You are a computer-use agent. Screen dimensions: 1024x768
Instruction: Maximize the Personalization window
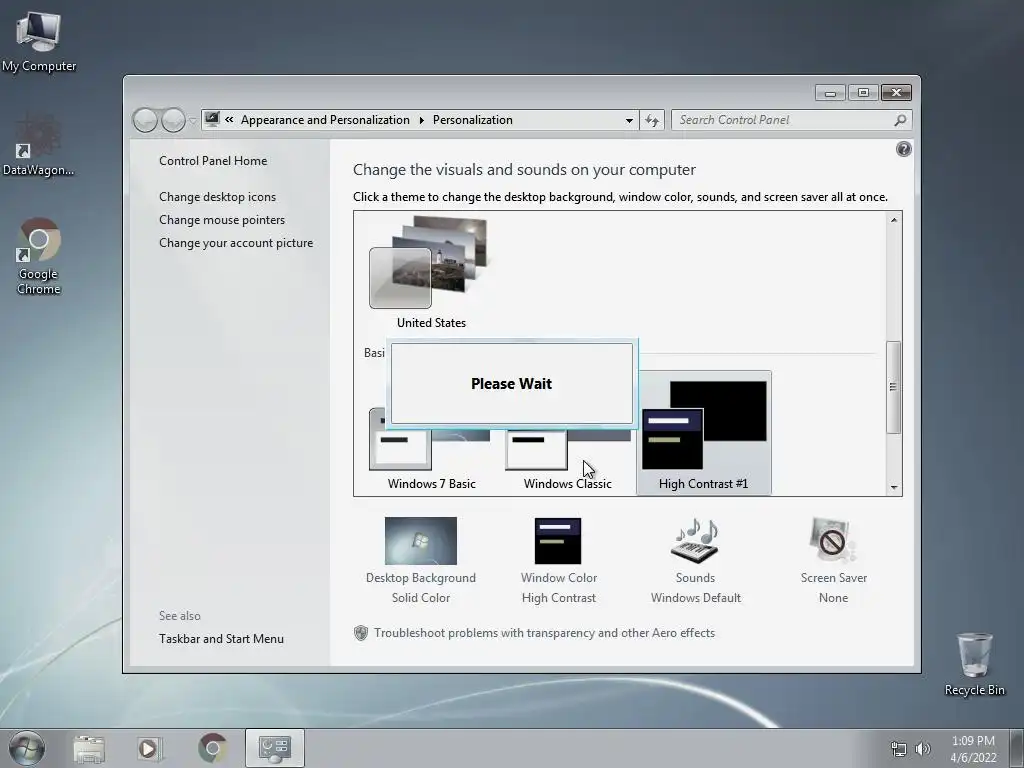point(863,93)
